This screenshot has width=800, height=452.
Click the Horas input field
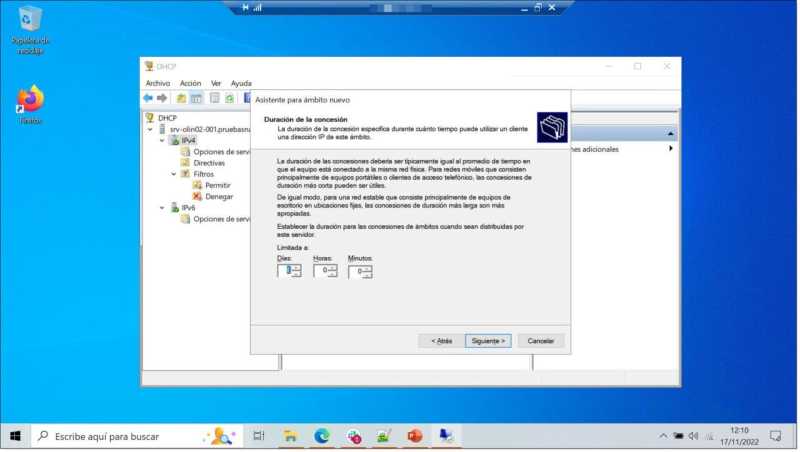click(x=322, y=270)
